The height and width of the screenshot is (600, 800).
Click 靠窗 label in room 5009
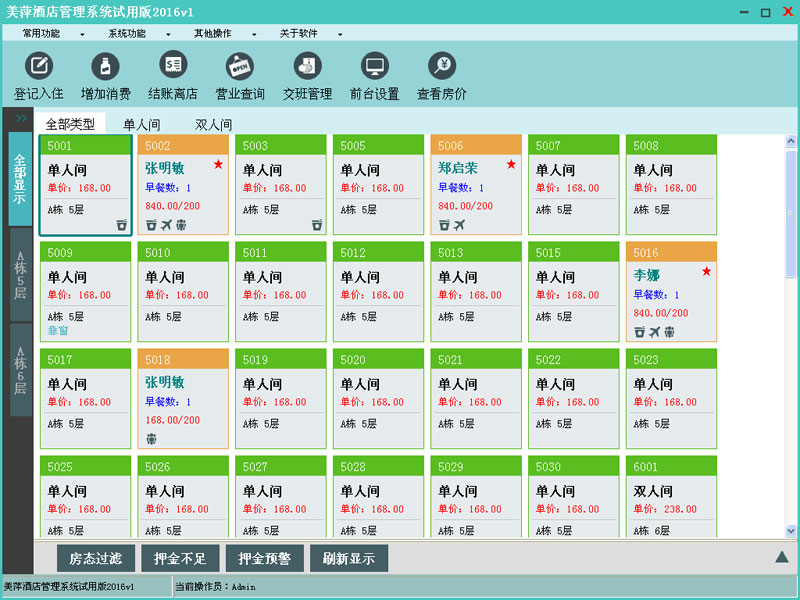(58, 331)
